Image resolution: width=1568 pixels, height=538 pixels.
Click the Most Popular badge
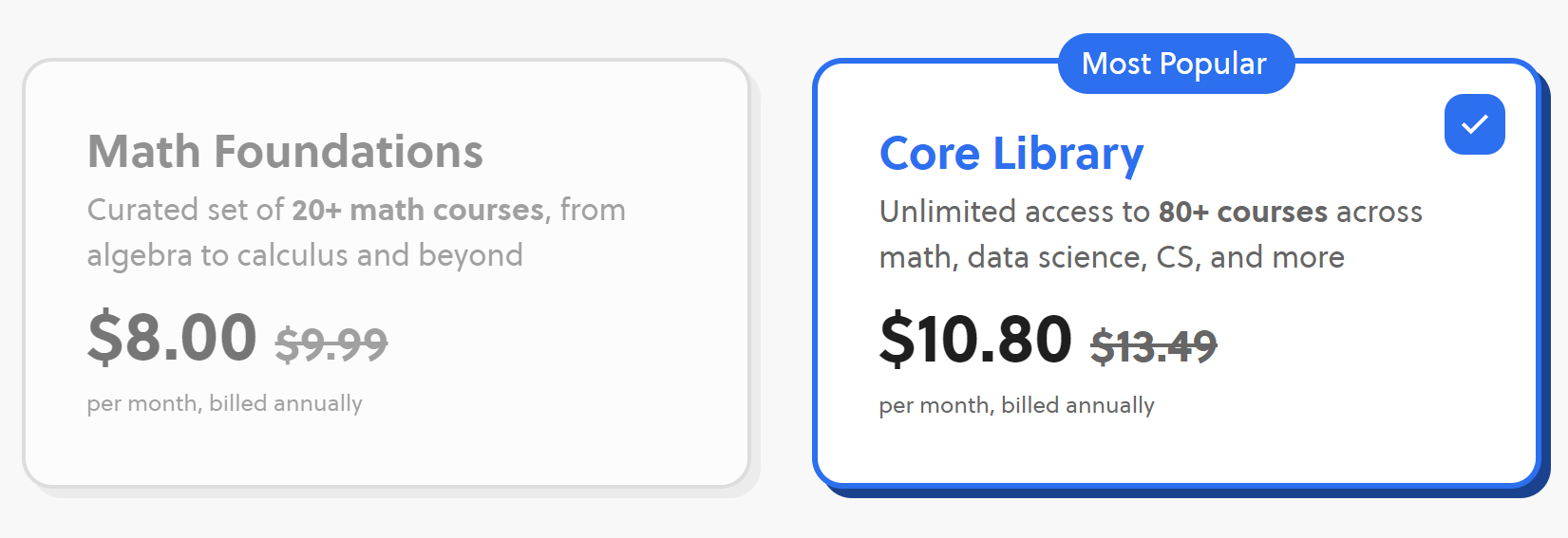pyautogui.click(x=1175, y=64)
